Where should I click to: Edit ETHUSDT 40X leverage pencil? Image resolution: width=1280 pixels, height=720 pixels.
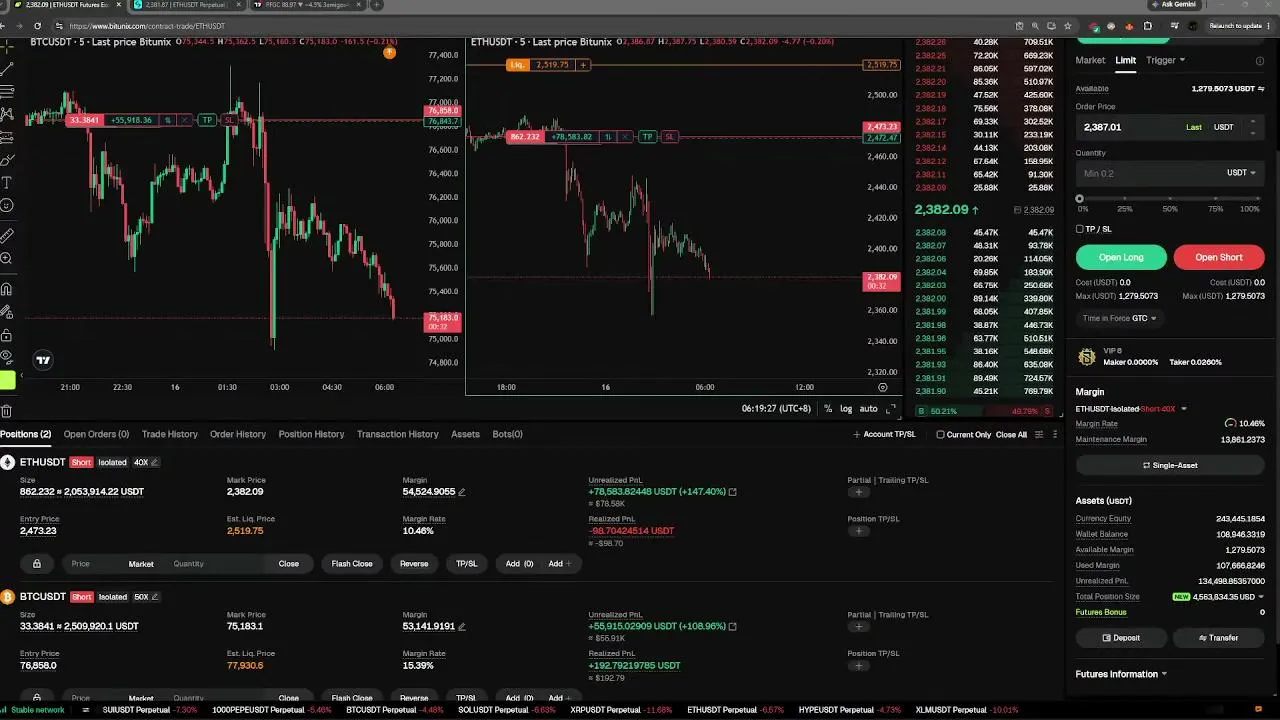(154, 463)
